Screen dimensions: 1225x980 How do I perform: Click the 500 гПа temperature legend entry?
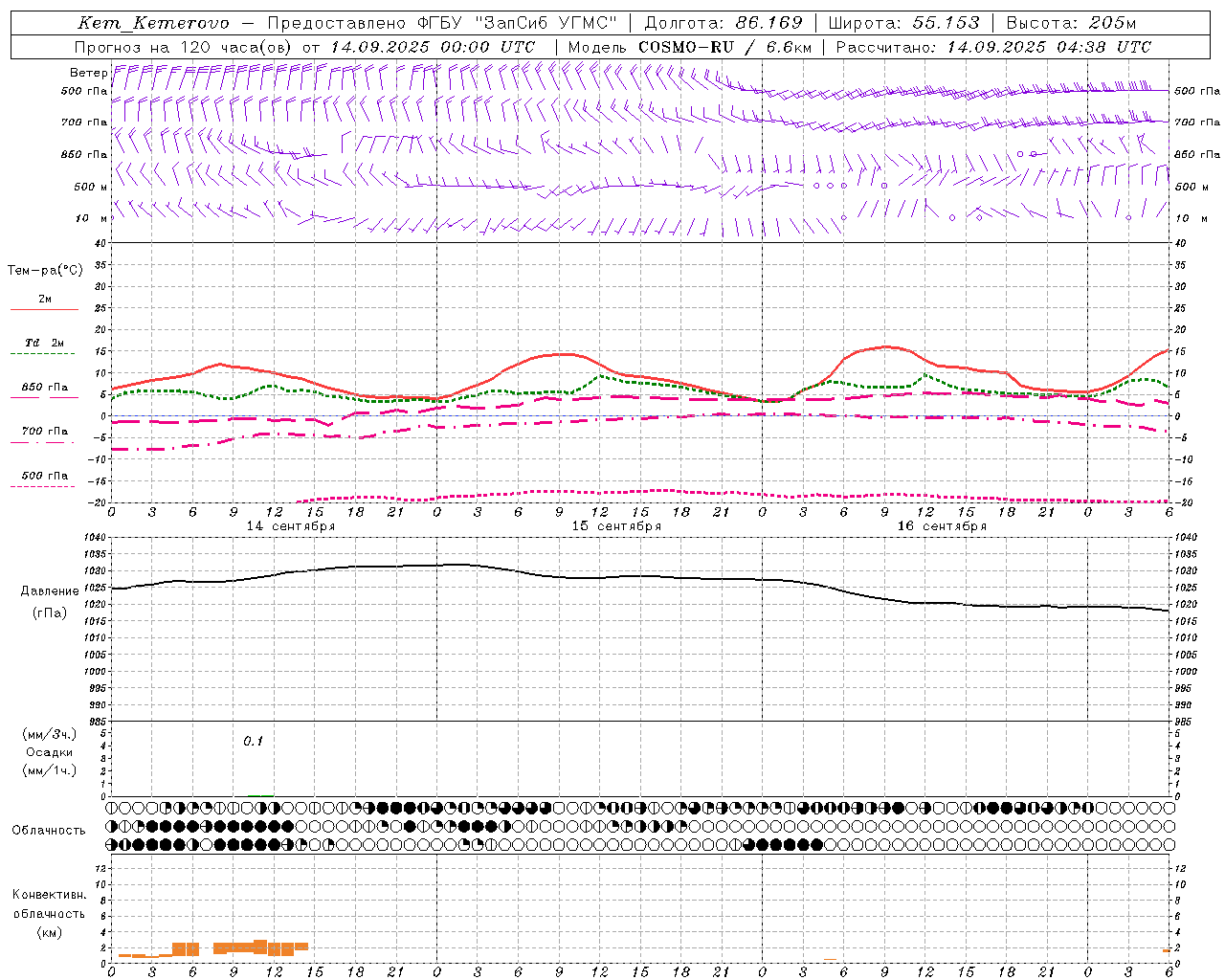click(x=45, y=476)
